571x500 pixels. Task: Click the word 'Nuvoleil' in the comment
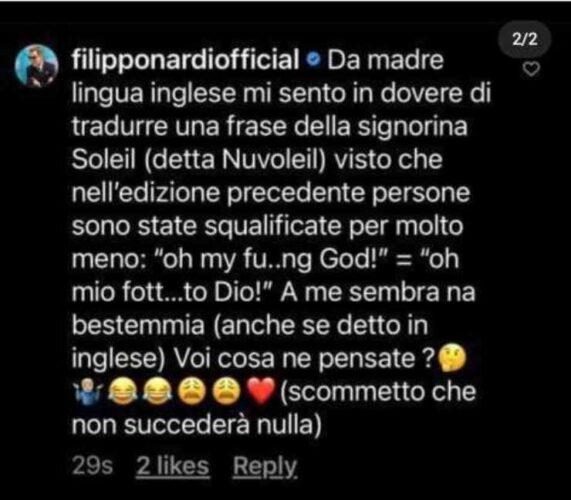(271, 160)
